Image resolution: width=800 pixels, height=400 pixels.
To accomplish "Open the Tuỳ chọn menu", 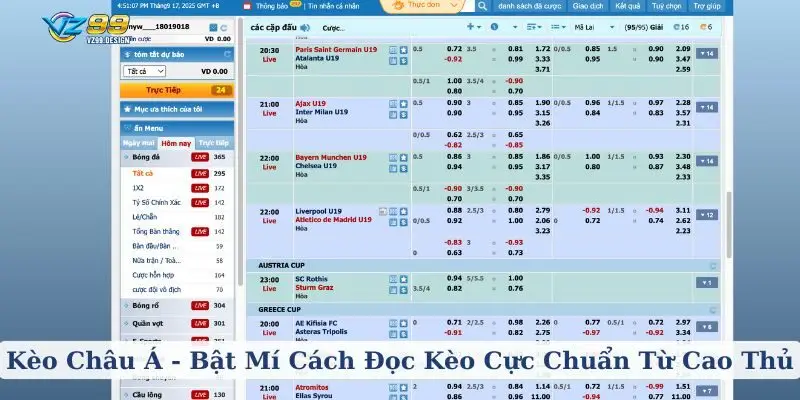I will click(666, 6).
